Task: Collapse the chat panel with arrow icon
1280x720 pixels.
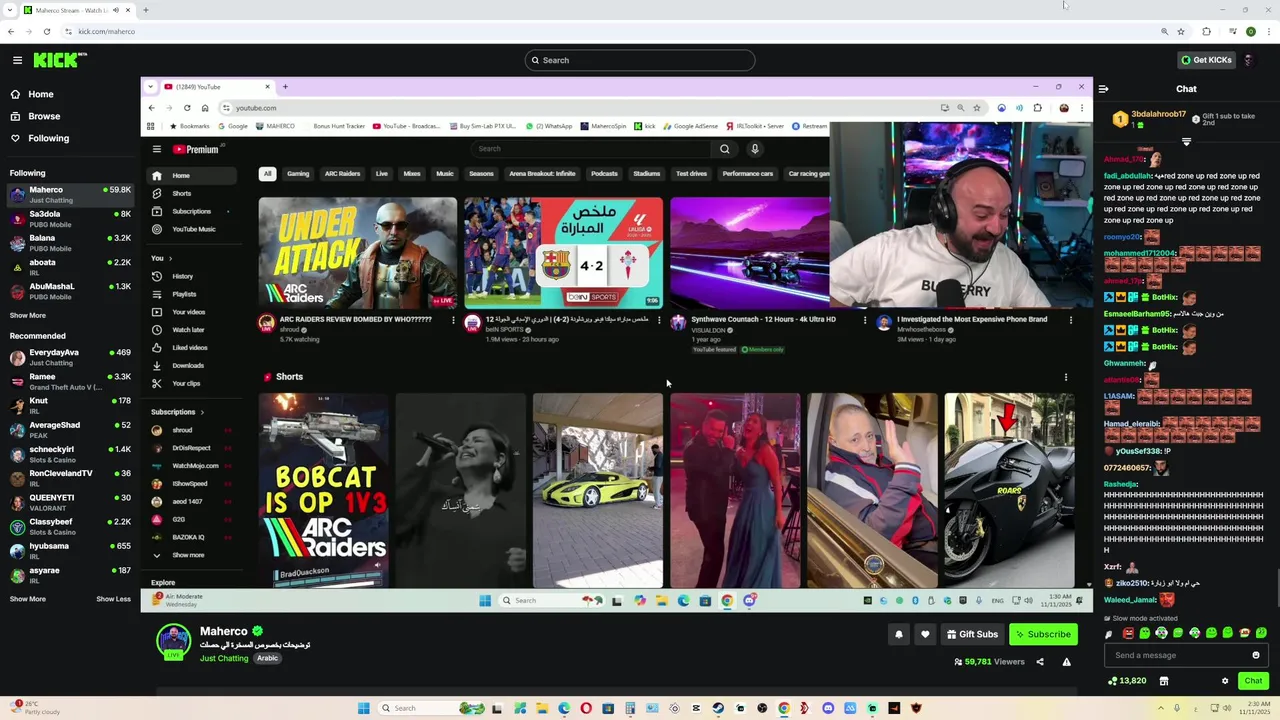Action: [1103, 89]
